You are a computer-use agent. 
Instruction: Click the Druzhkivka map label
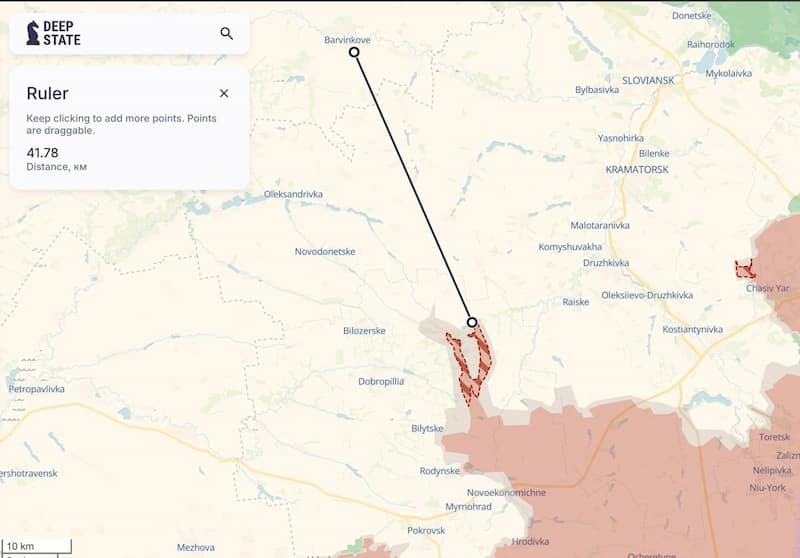click(606, 263)
